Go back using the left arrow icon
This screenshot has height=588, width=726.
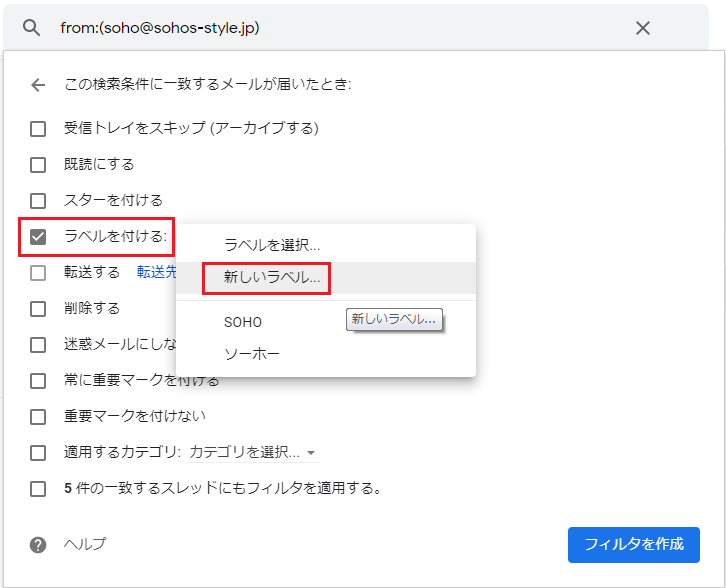click(x=38, y=85)
